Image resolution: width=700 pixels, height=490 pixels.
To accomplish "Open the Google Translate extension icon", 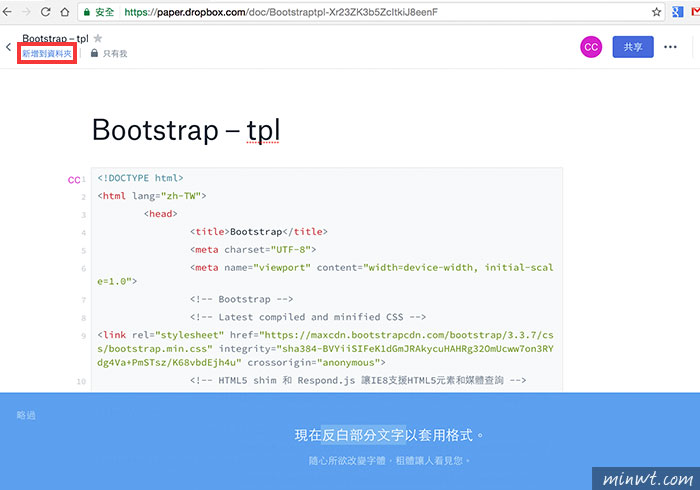I will (x=677, y=12).
